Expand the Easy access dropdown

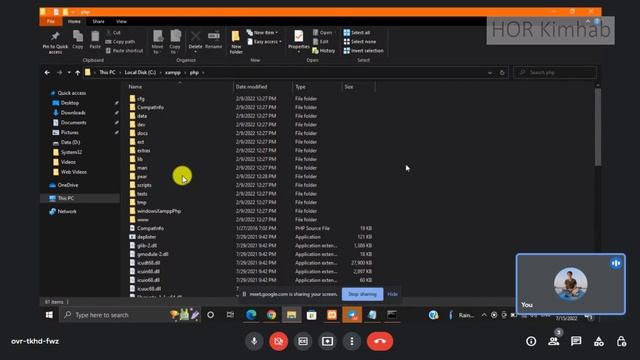pos(264,42)
